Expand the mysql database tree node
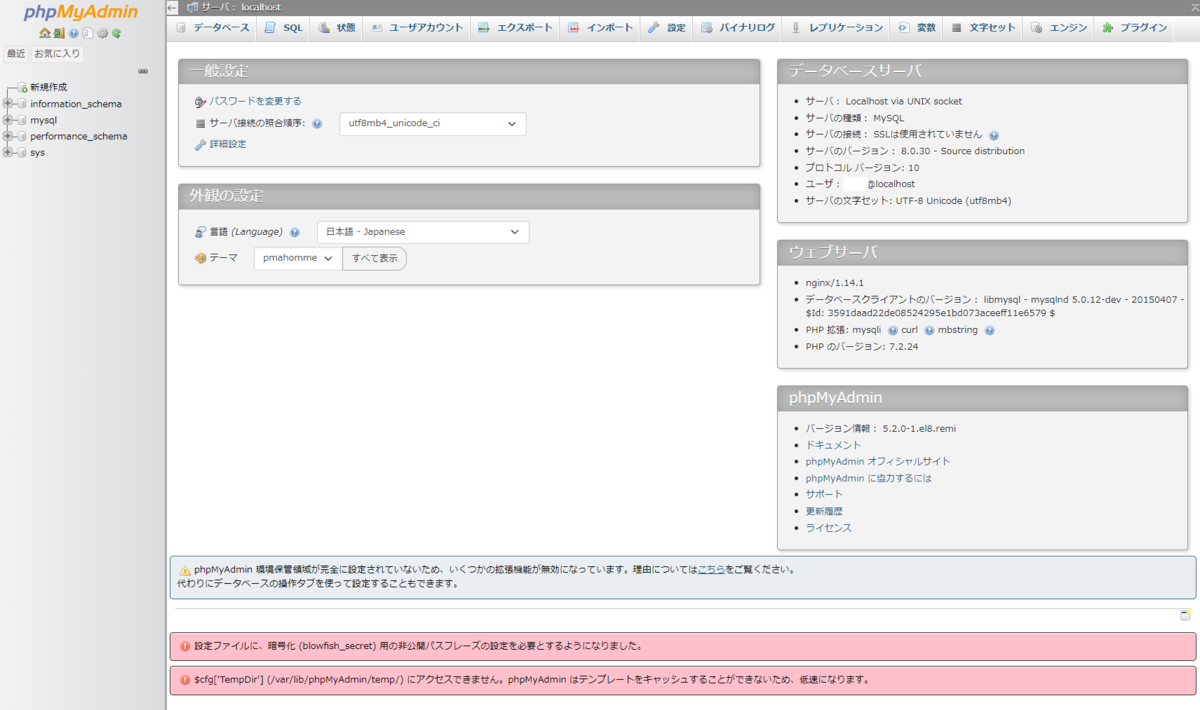 [x=8, y=119]
